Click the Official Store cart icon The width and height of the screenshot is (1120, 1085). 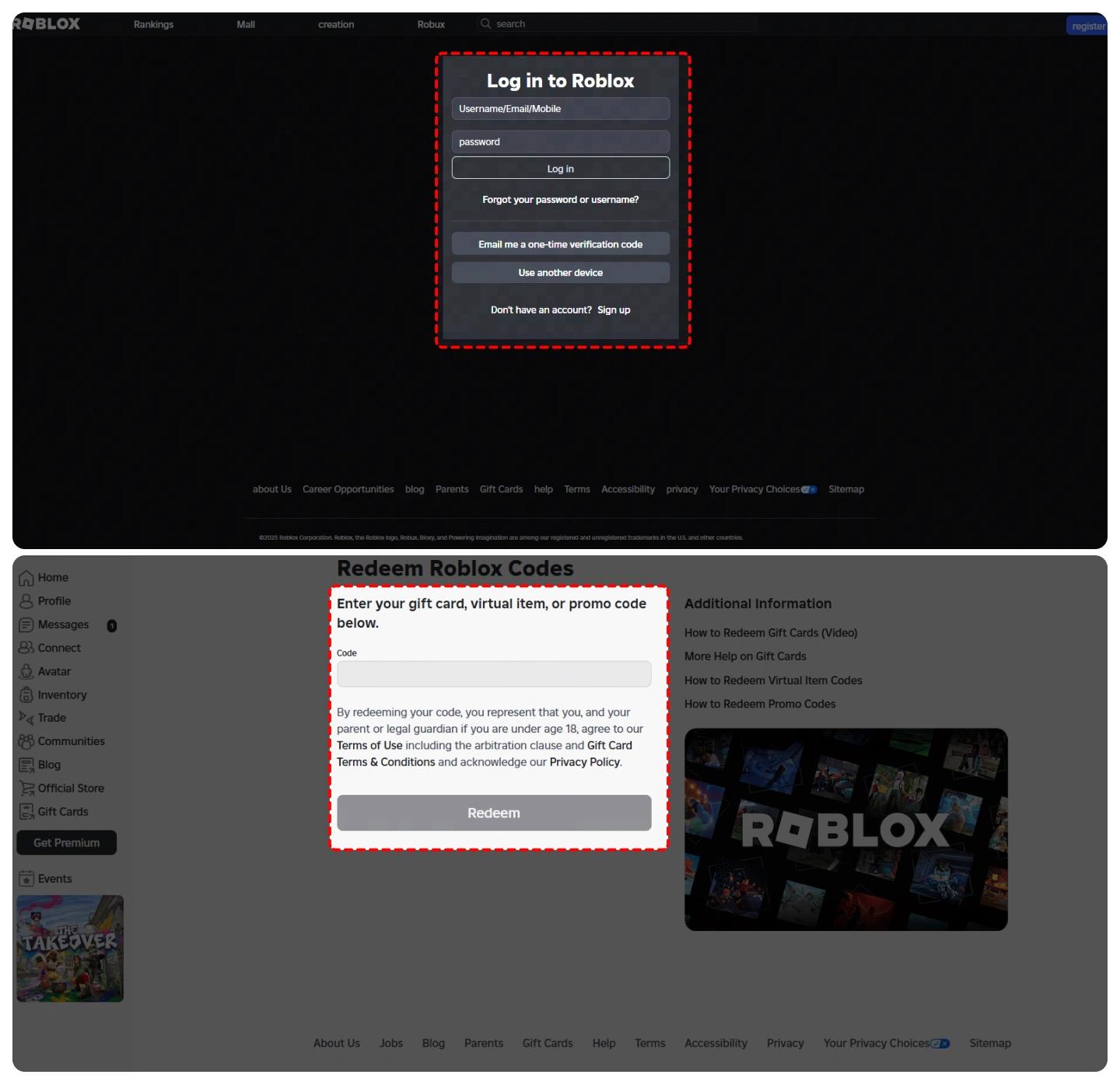coord(26,788)
